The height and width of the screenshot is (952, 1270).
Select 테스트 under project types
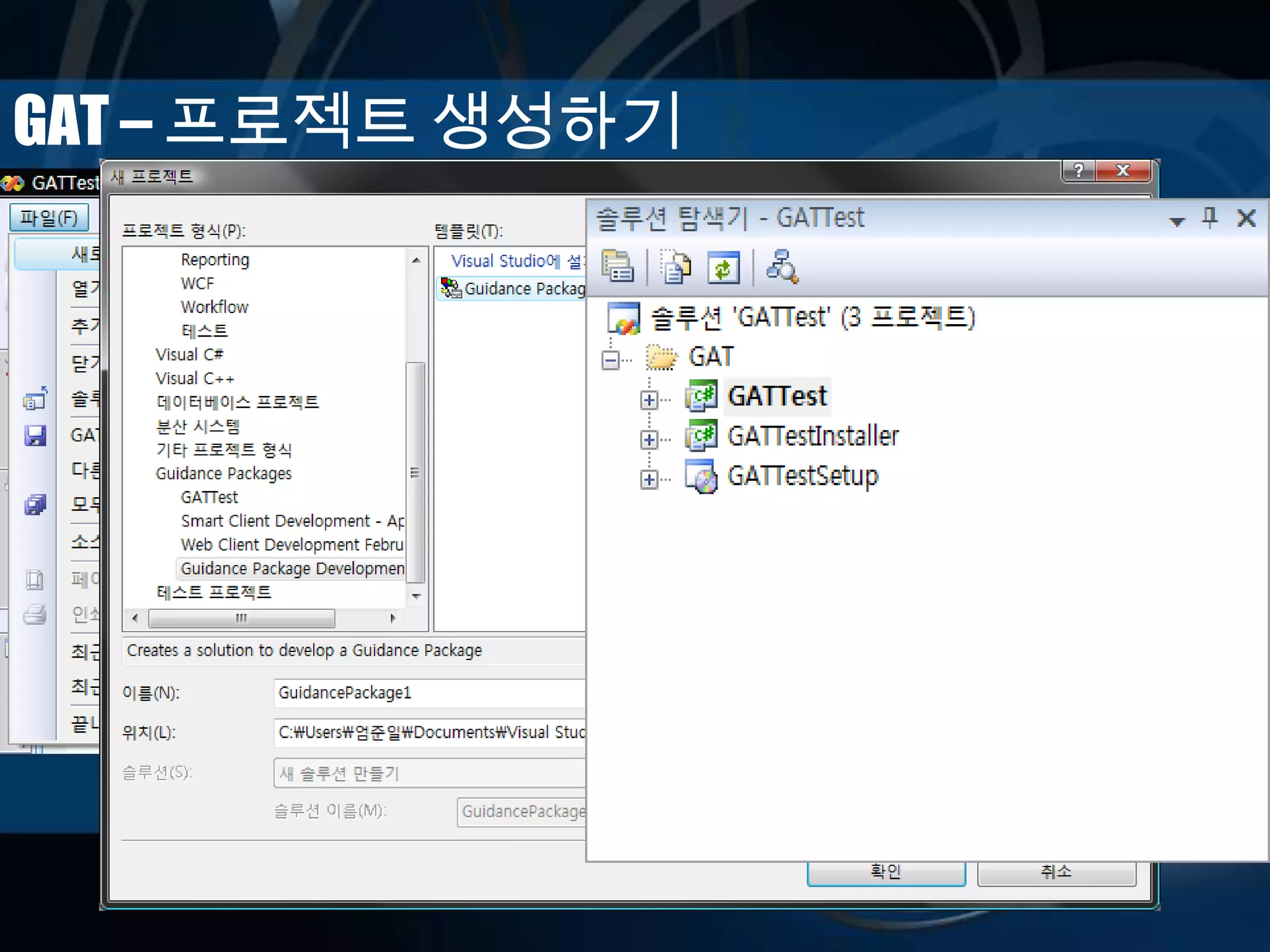tap(205, 331)
